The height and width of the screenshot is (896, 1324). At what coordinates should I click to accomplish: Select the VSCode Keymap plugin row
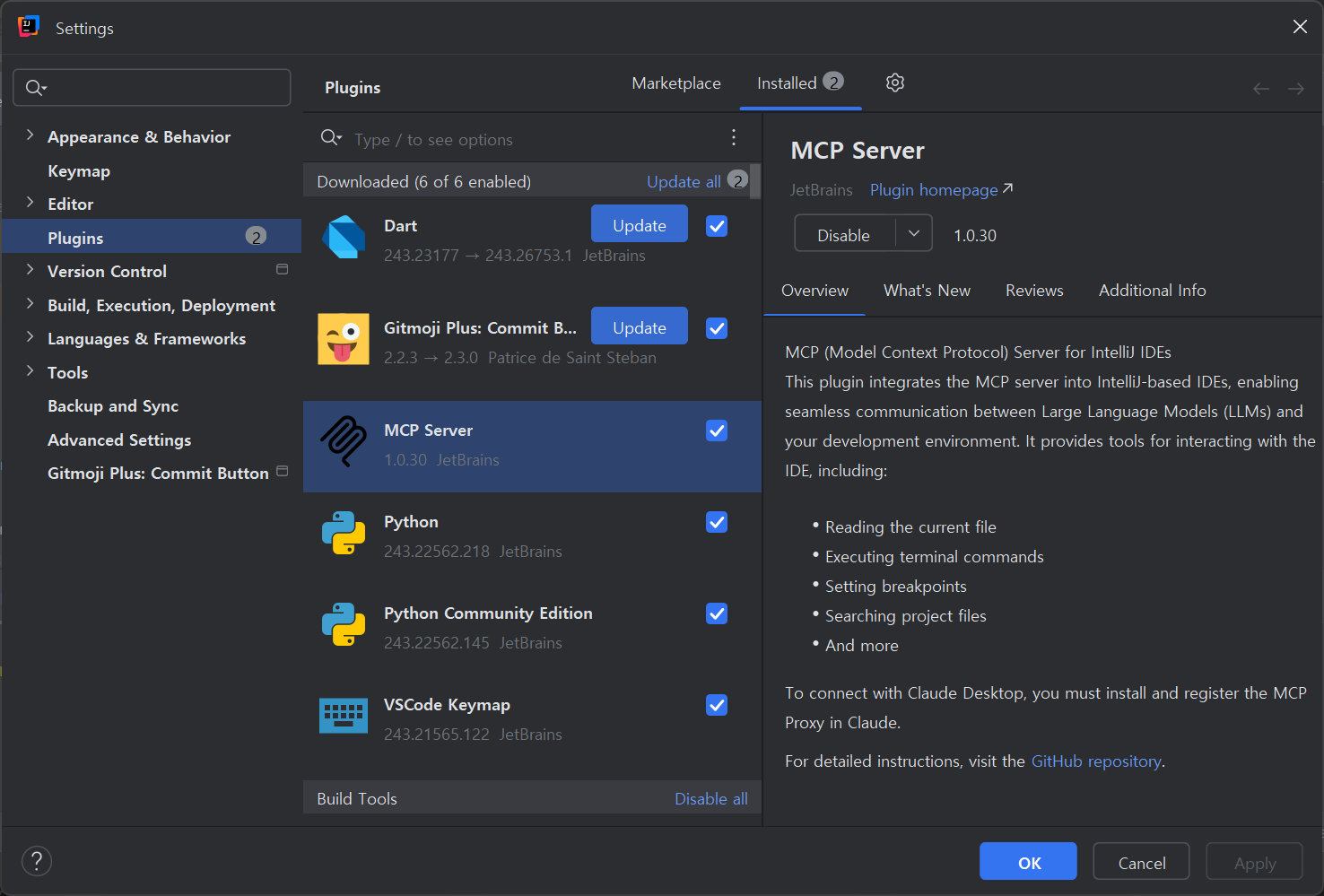click(532, 719)
